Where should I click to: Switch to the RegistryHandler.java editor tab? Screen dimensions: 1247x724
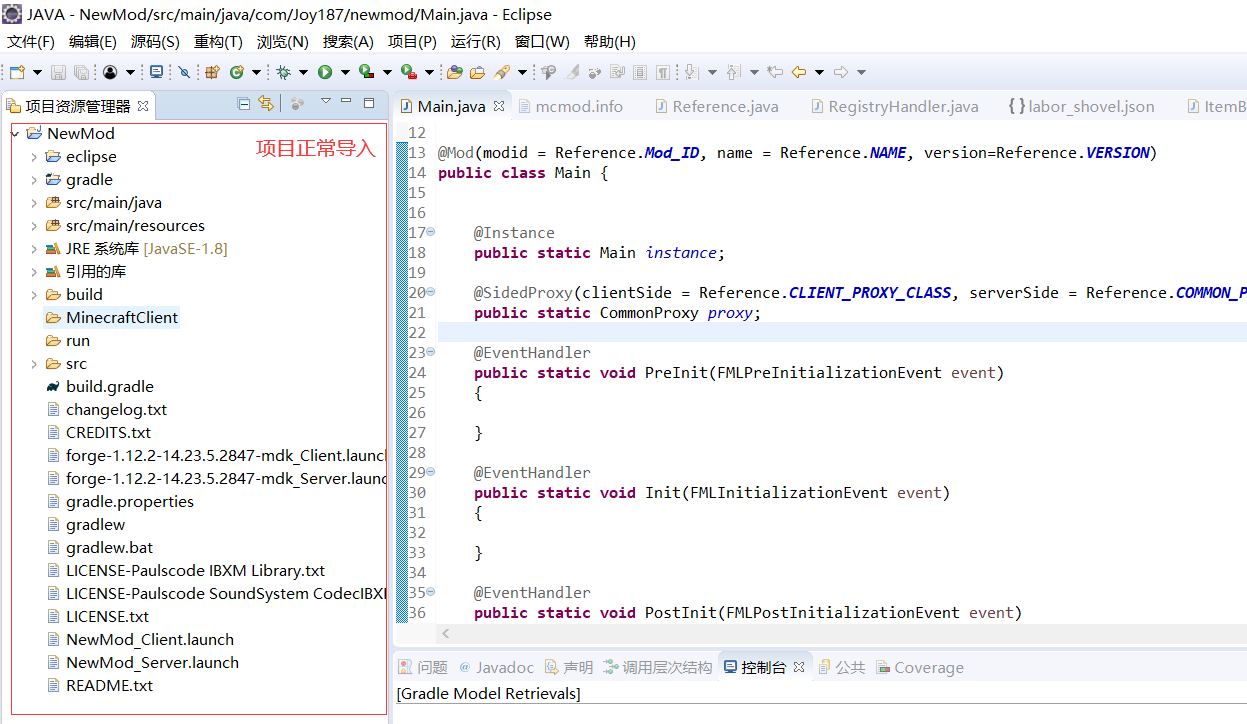894,106
